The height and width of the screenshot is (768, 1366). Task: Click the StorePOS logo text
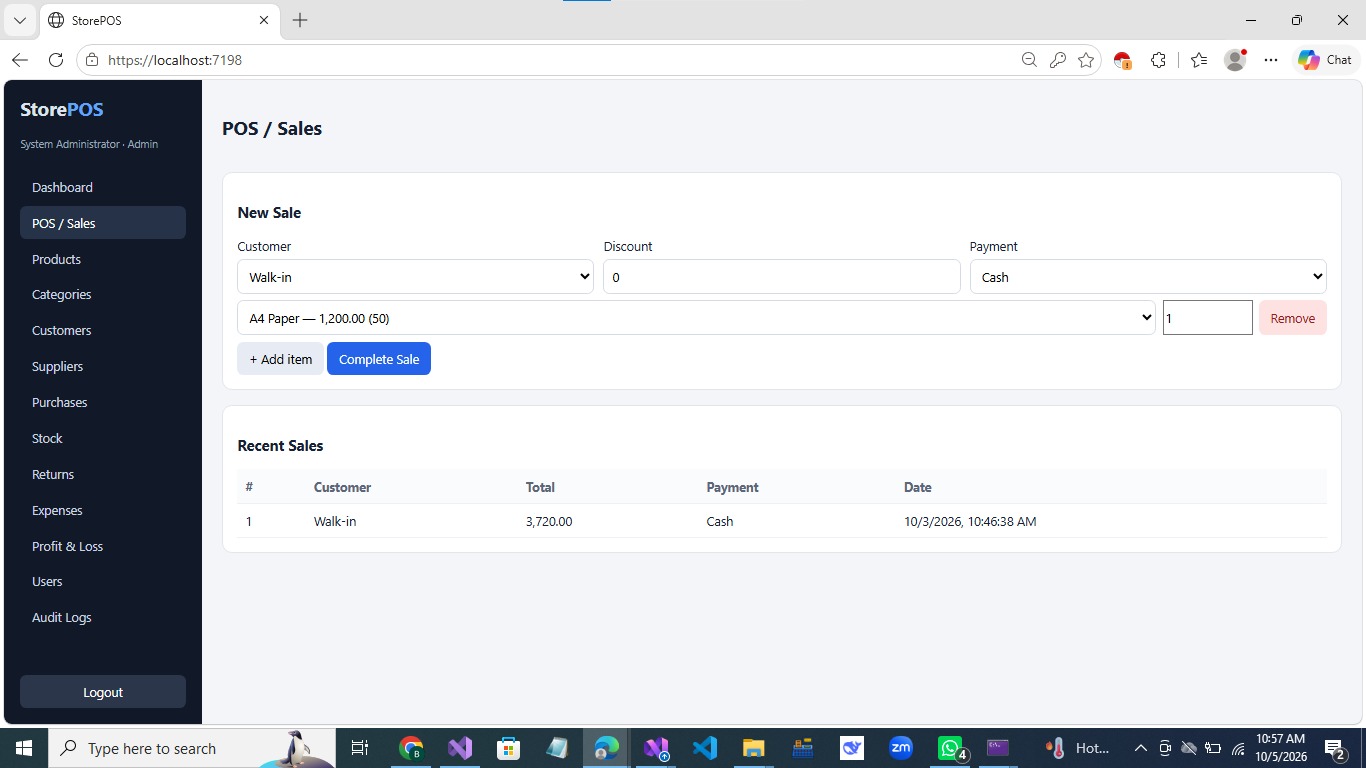(62, 110)
